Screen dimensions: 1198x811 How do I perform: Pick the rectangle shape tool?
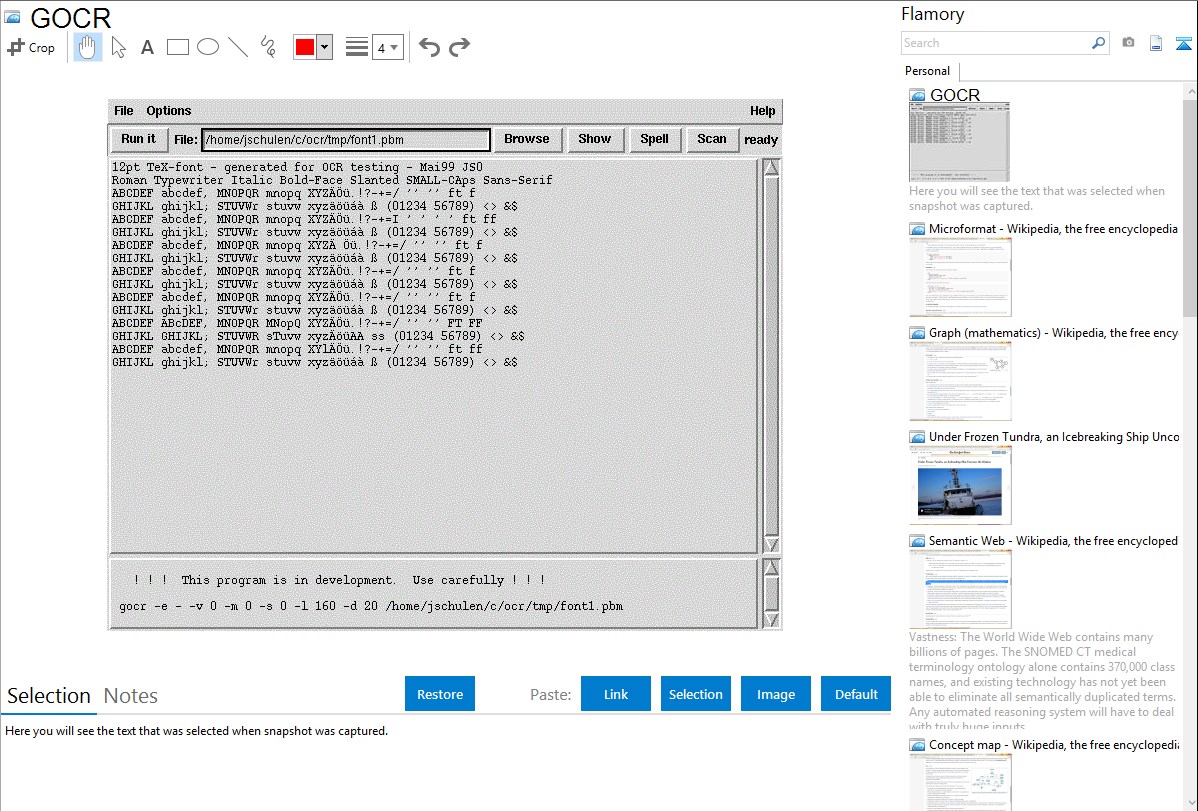[x=178, y=47]
